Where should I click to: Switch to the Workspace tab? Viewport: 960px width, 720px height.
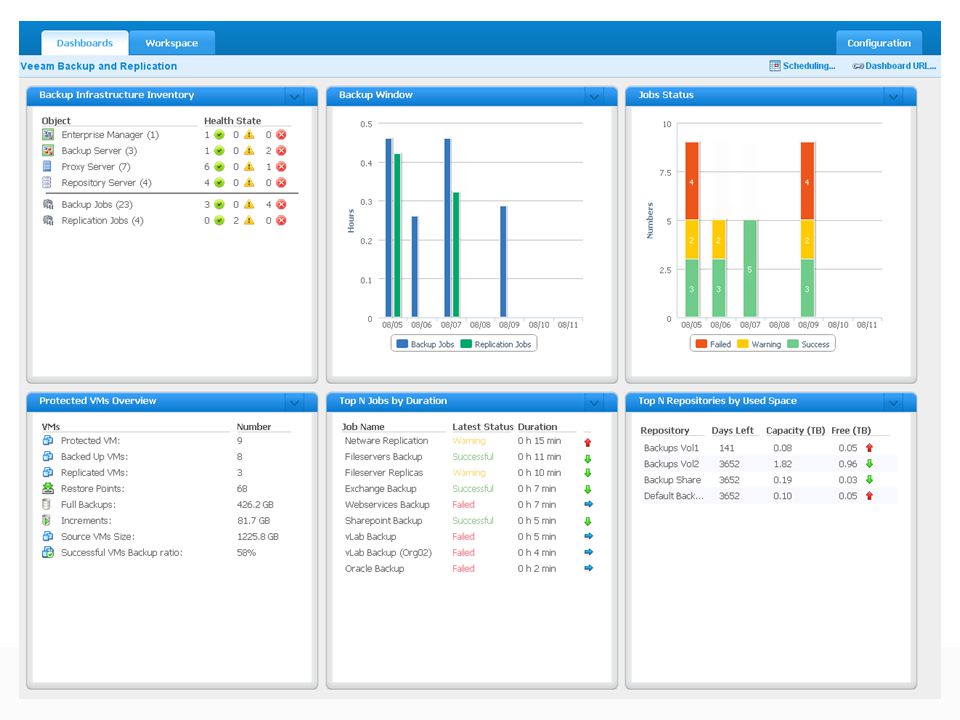[171, 43]
